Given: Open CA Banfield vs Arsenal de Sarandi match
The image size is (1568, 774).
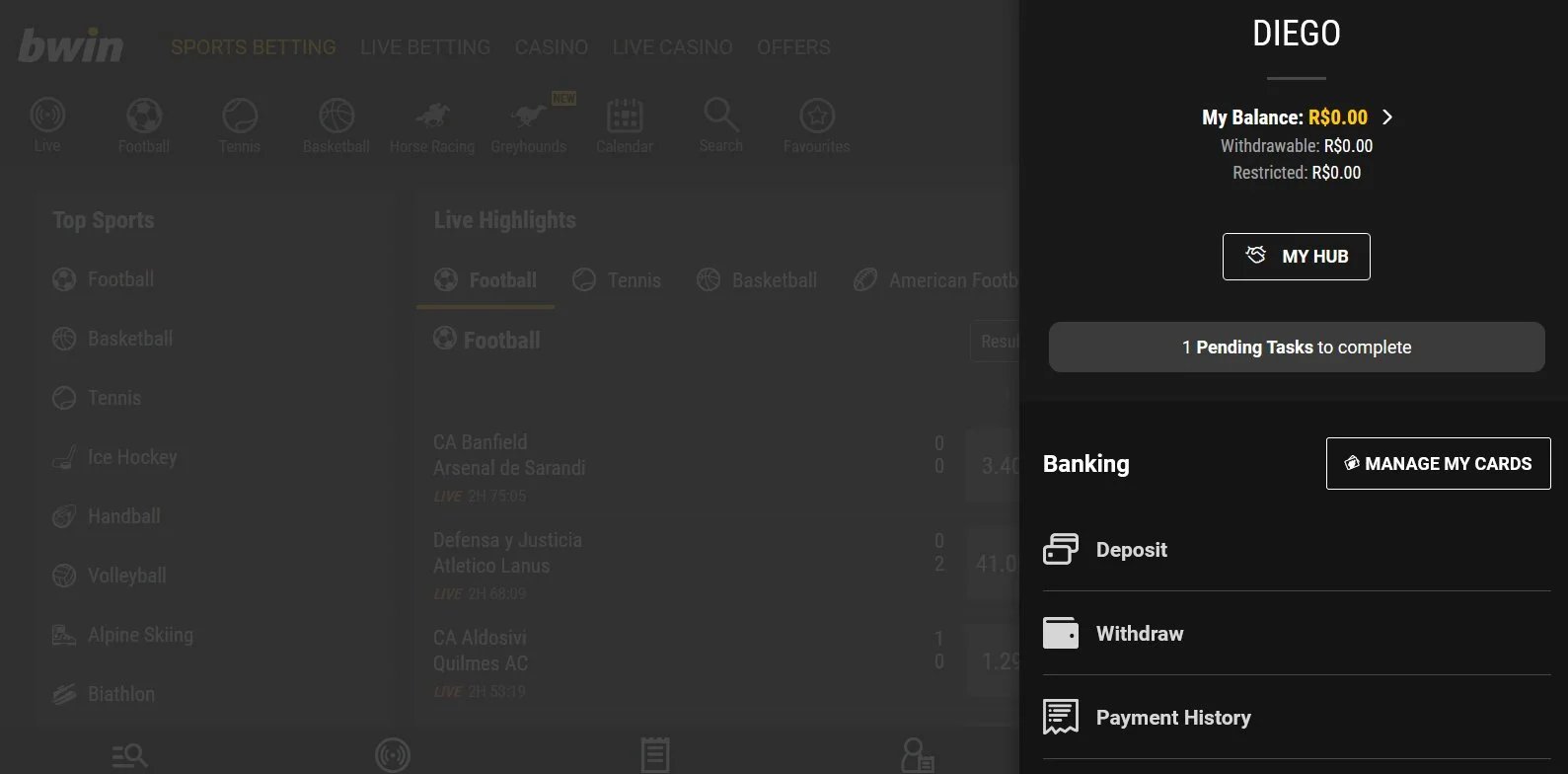Looking at the screenshot, I should point(509,455).
